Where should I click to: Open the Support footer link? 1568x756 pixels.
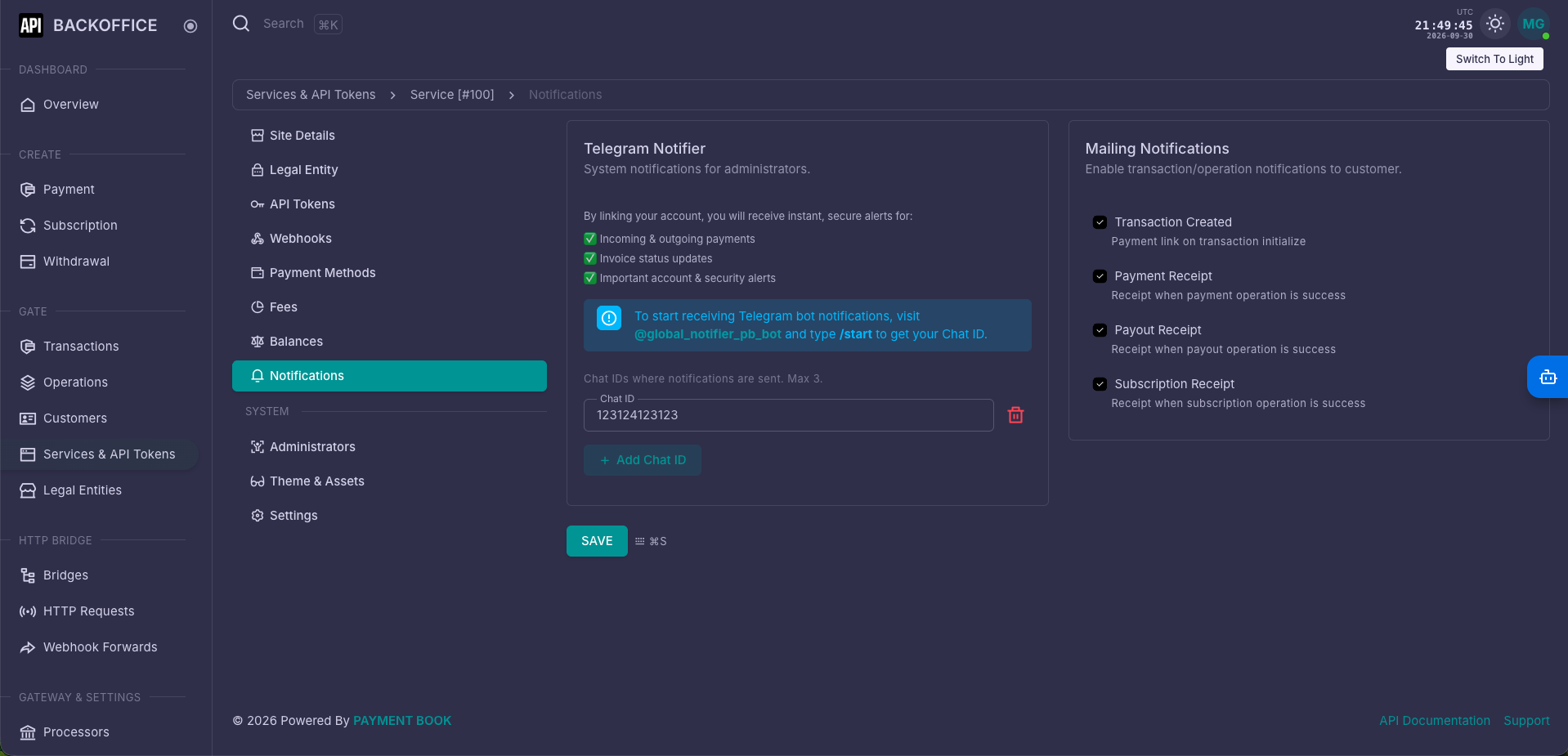[x=1526, y=721]
